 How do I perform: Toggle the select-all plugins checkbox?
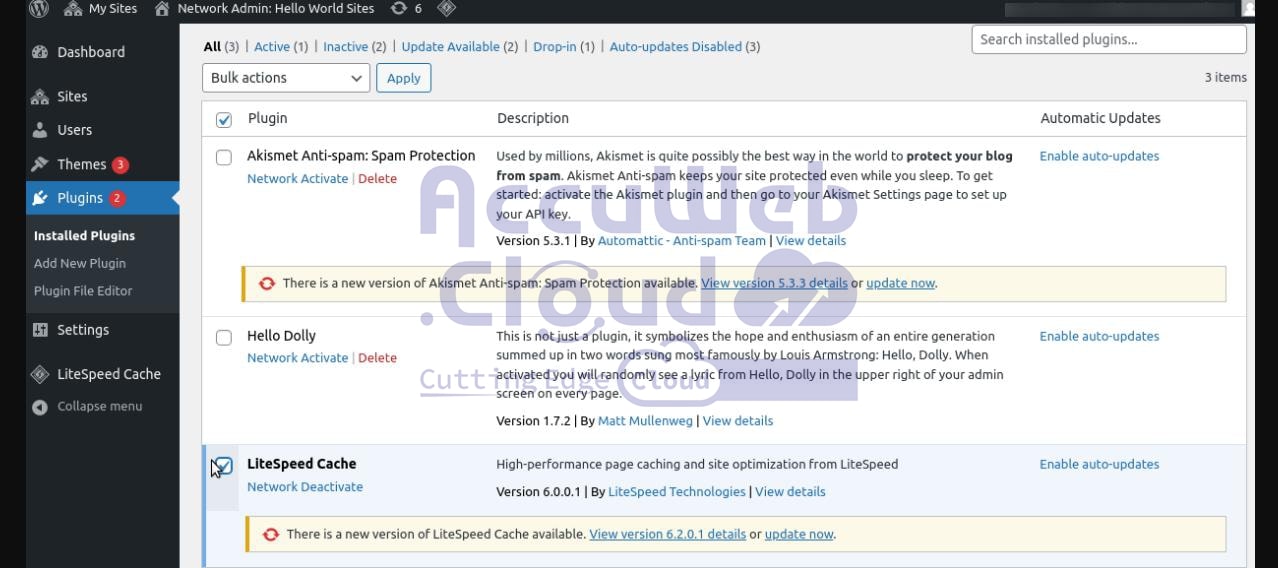[x=224, y=120]
